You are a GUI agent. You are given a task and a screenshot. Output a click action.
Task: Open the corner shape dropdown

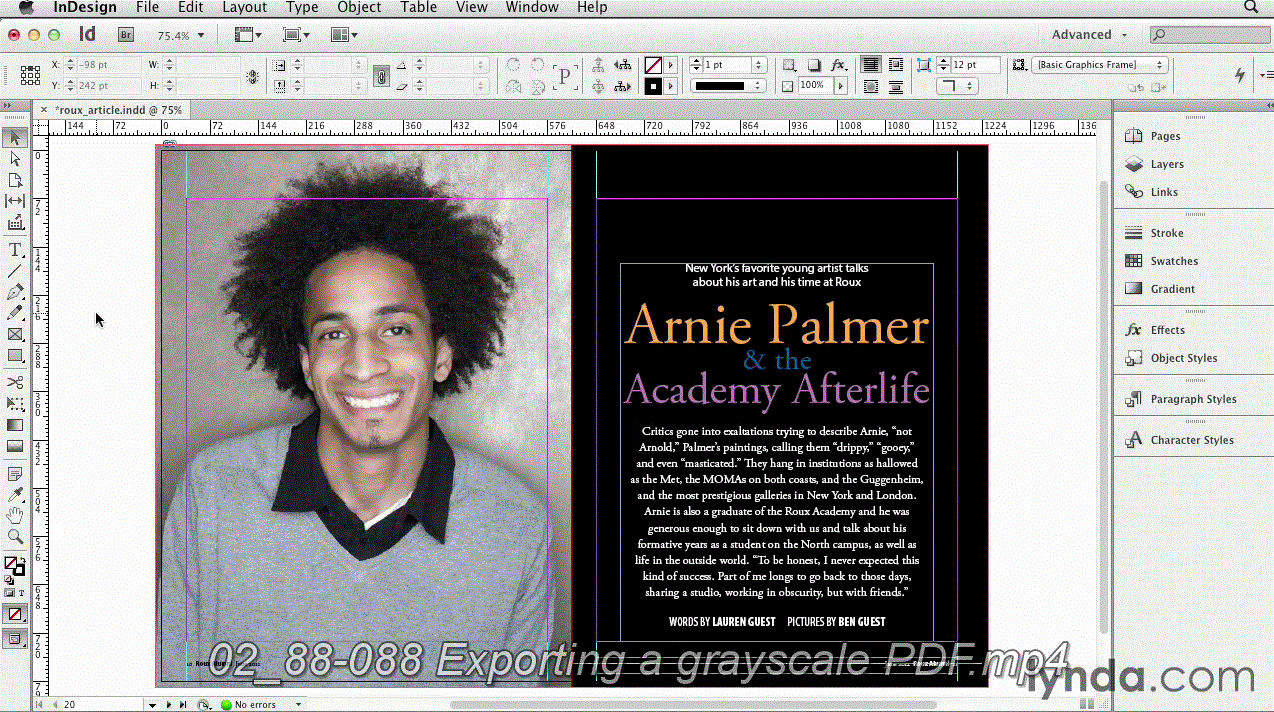[x=959, y=87]
